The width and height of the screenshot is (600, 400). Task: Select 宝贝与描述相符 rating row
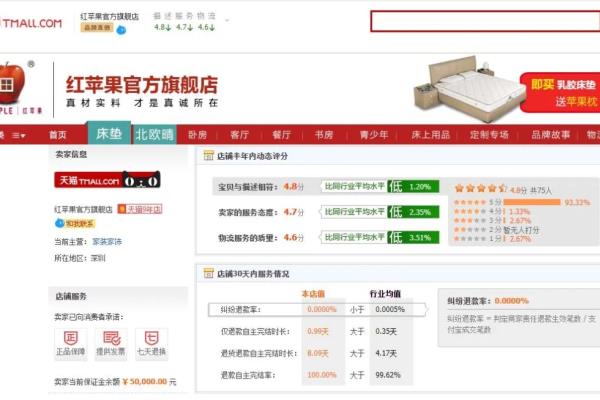click(x=326, y=186)
